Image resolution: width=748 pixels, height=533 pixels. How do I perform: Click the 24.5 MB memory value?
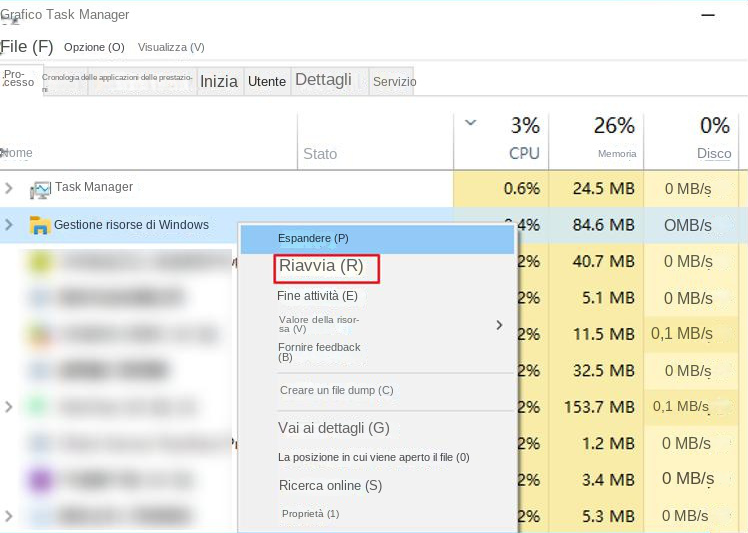603,188
